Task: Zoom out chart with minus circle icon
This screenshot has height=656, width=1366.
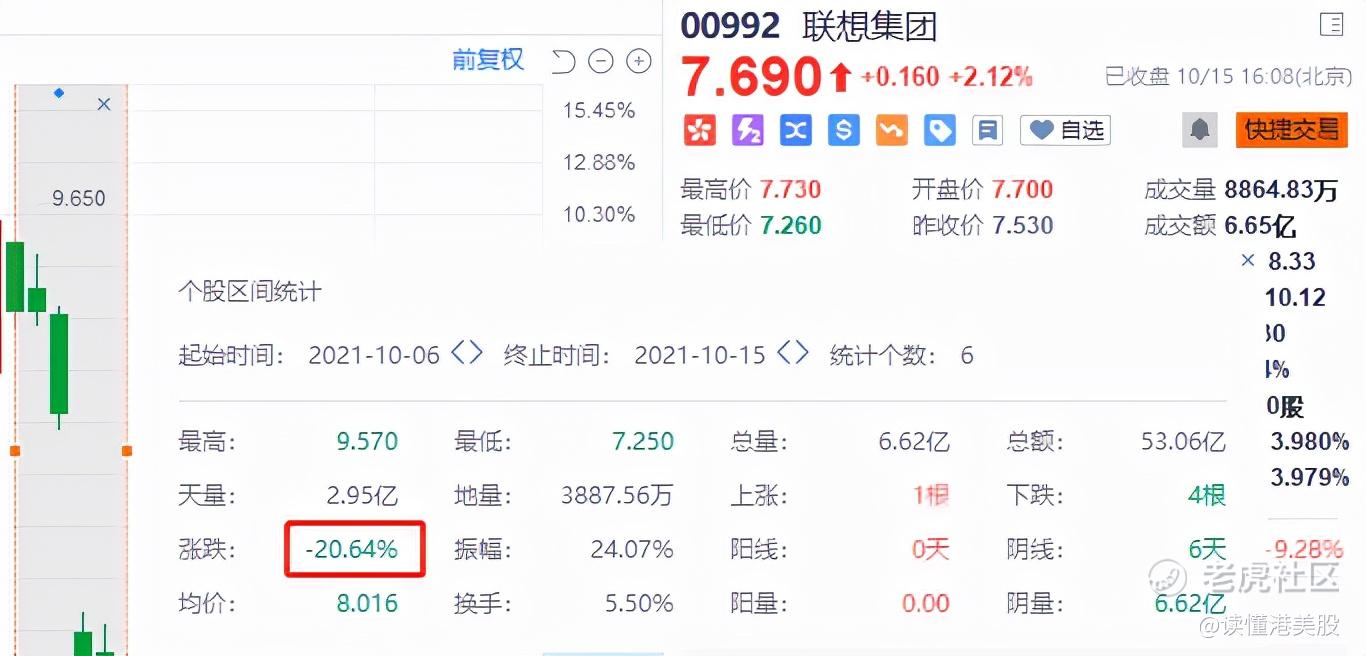Action: [600, 62]
